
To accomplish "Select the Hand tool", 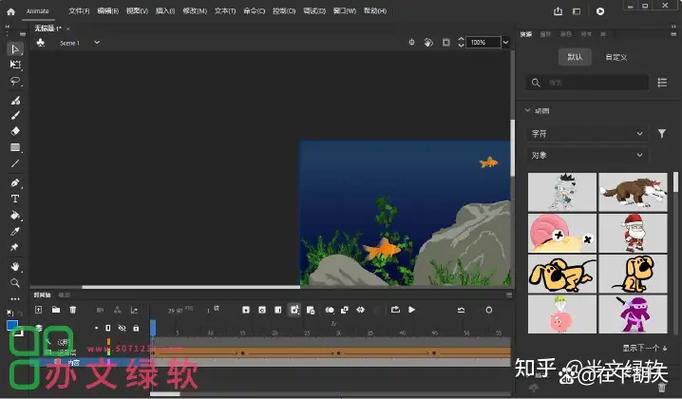I will coord(15,266).
